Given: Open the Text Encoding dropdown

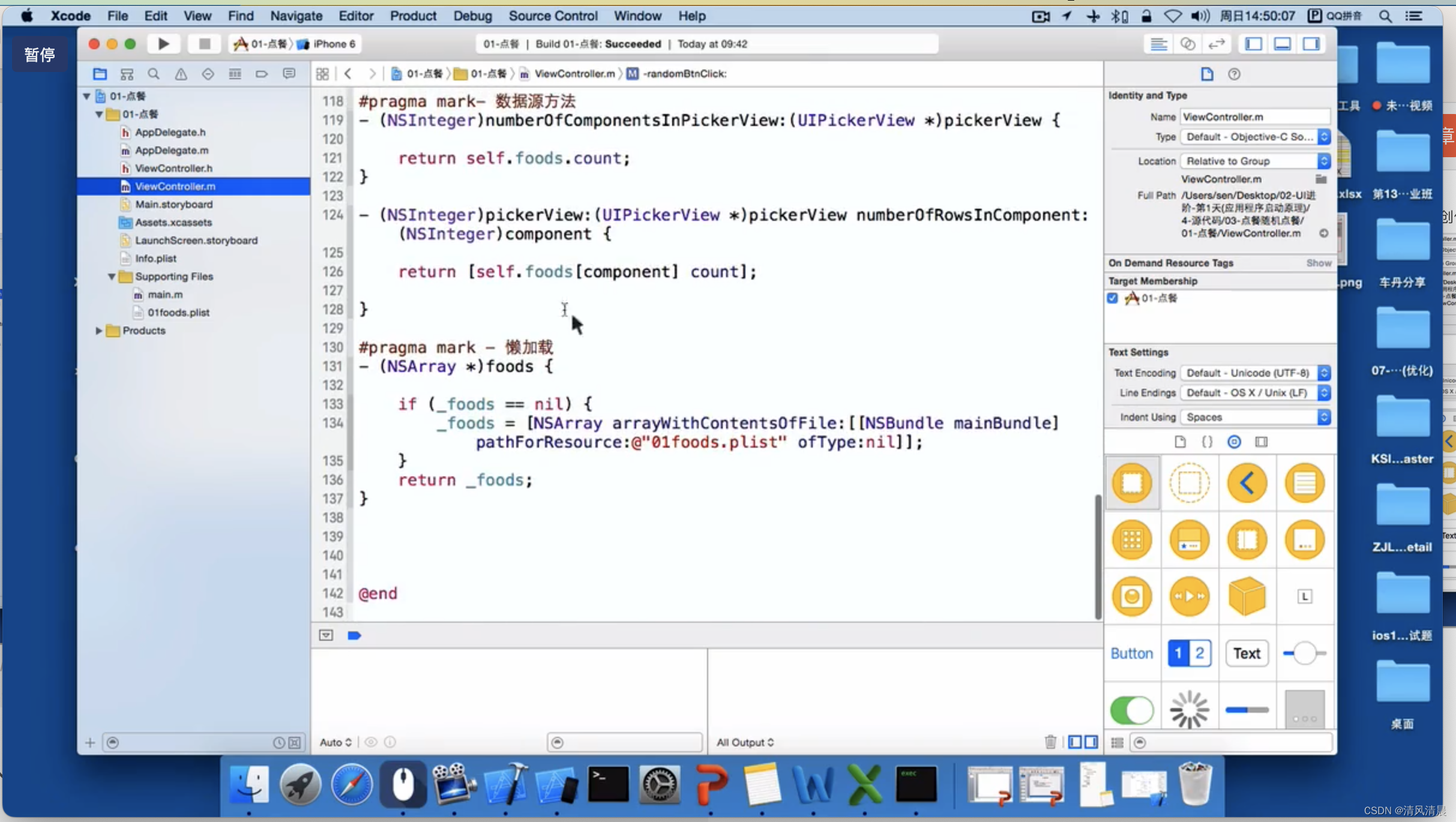Looking at the screenshot, I should [1255, 373].
